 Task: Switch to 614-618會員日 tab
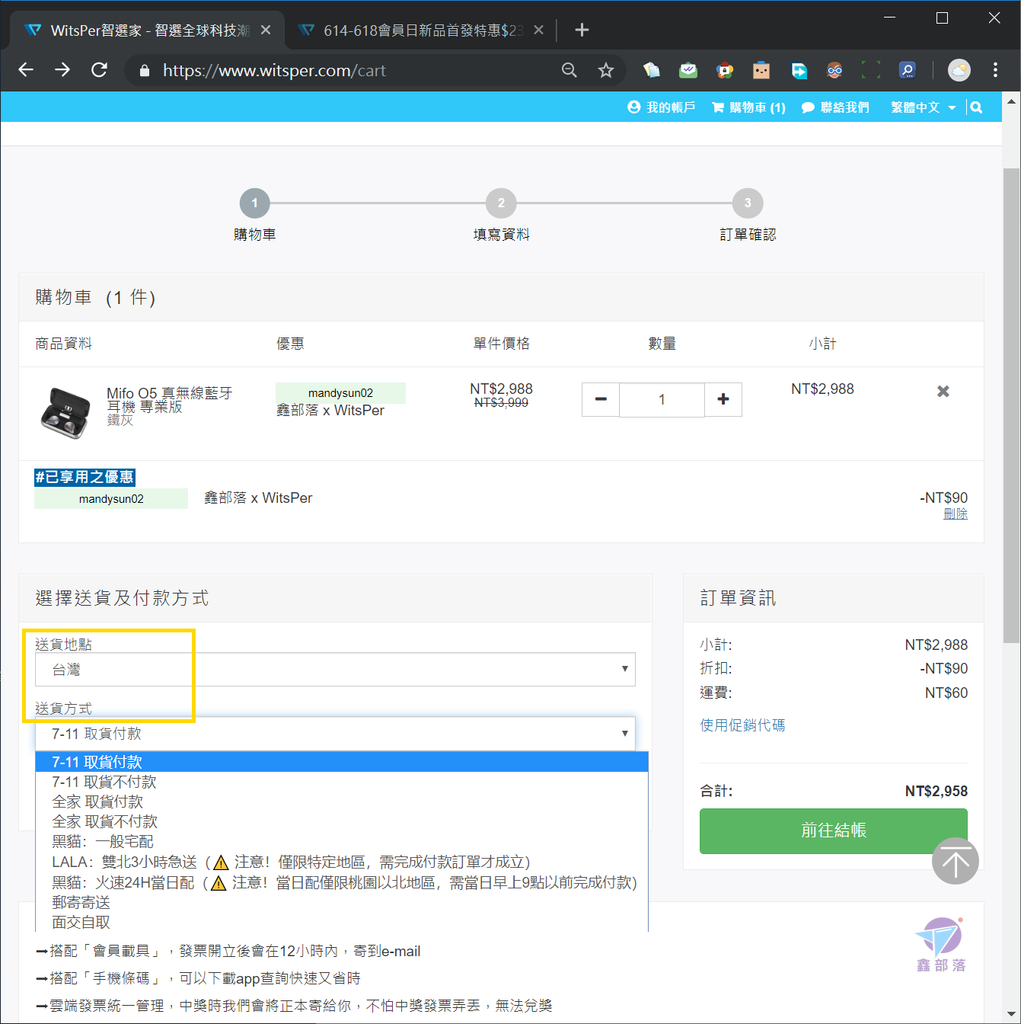[421, 30]
